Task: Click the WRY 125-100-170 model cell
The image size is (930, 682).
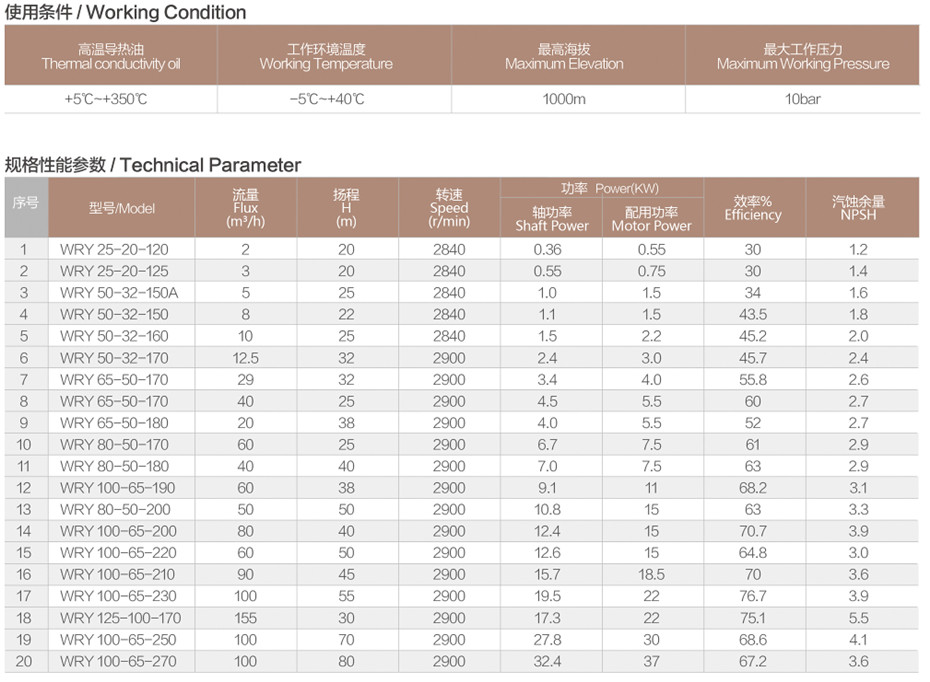Action: coord(120,618)
